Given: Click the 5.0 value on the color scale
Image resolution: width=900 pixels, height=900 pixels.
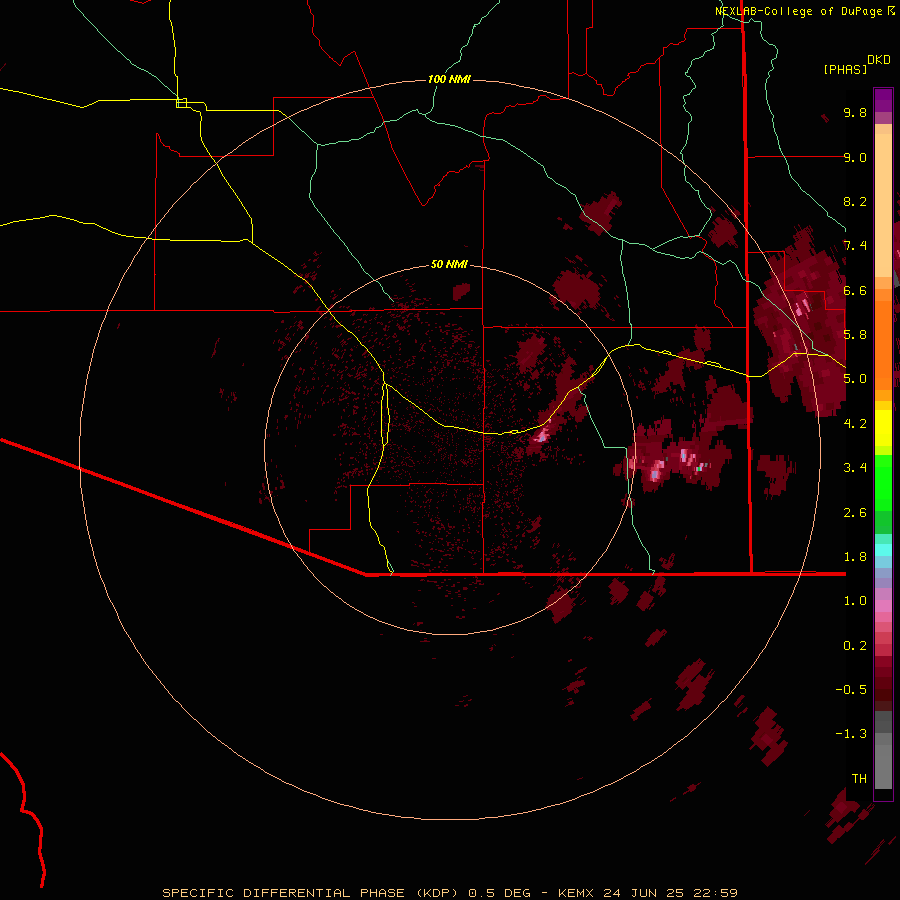Looking at the screenshot, I should pos(855,379).
